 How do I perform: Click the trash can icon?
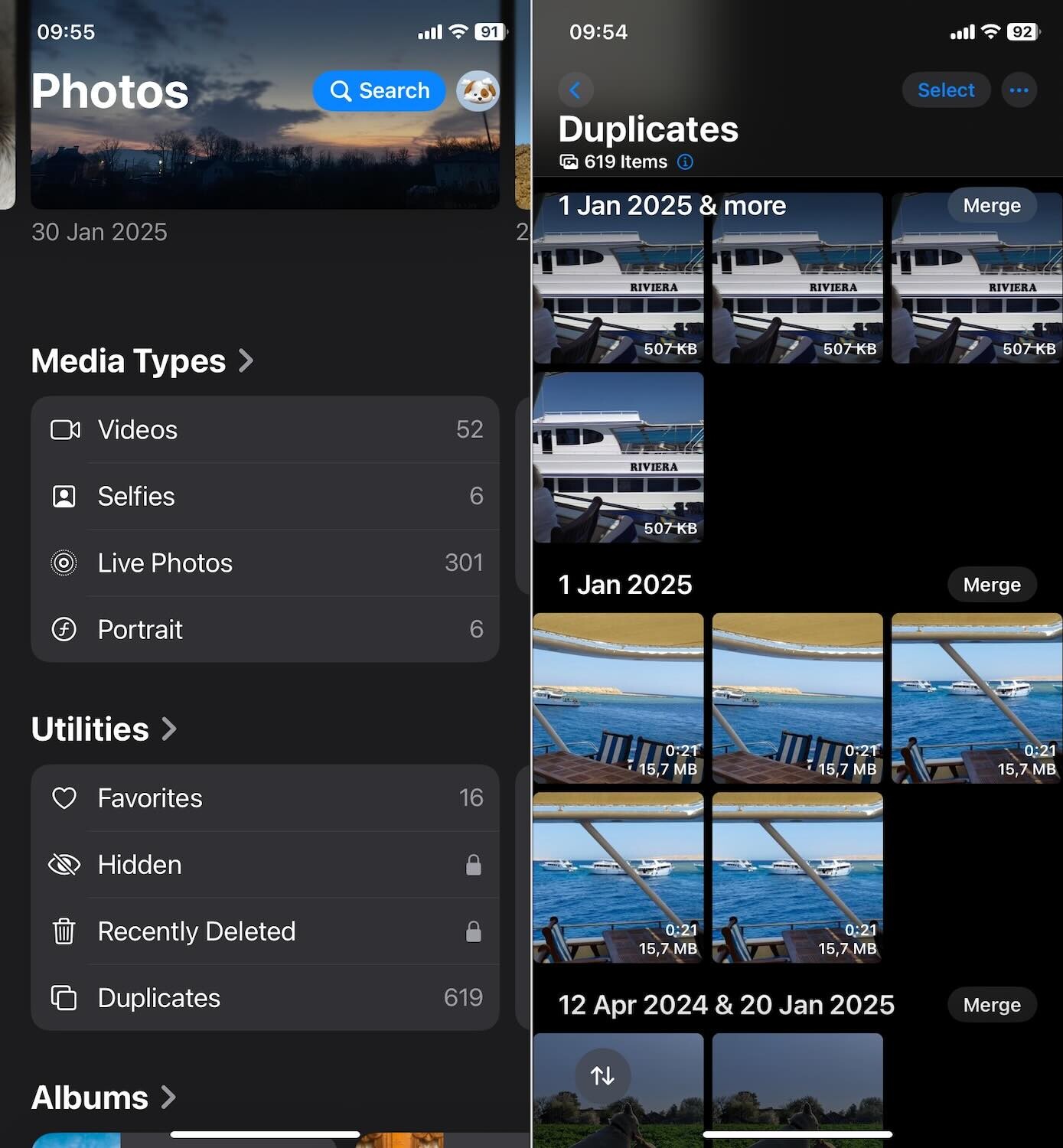pyautogui.click(x=64, y=931)
